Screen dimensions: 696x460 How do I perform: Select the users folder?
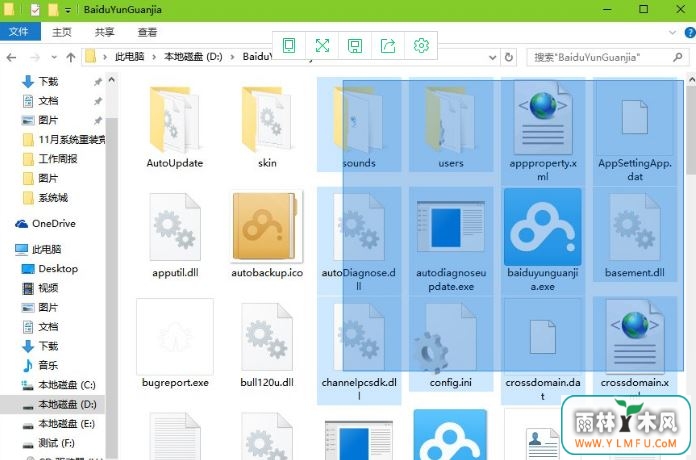pos(451,125)
